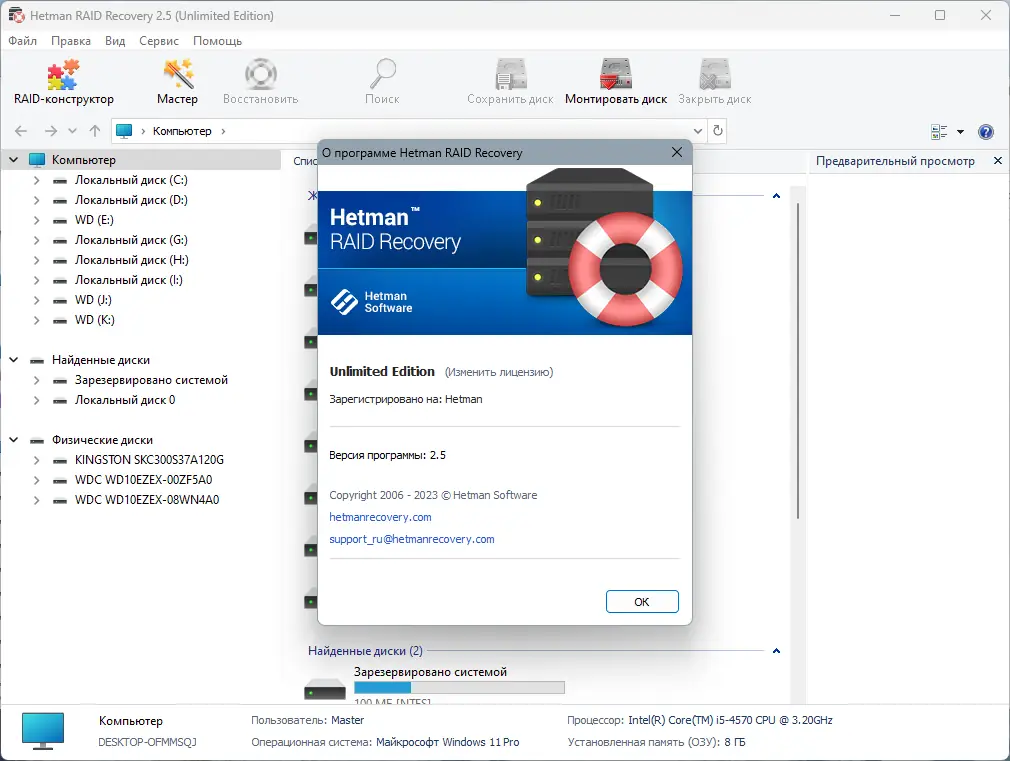Expand the WD (E:) tree node
This screenshot has width=1010, height=761.
coord(37,219)
